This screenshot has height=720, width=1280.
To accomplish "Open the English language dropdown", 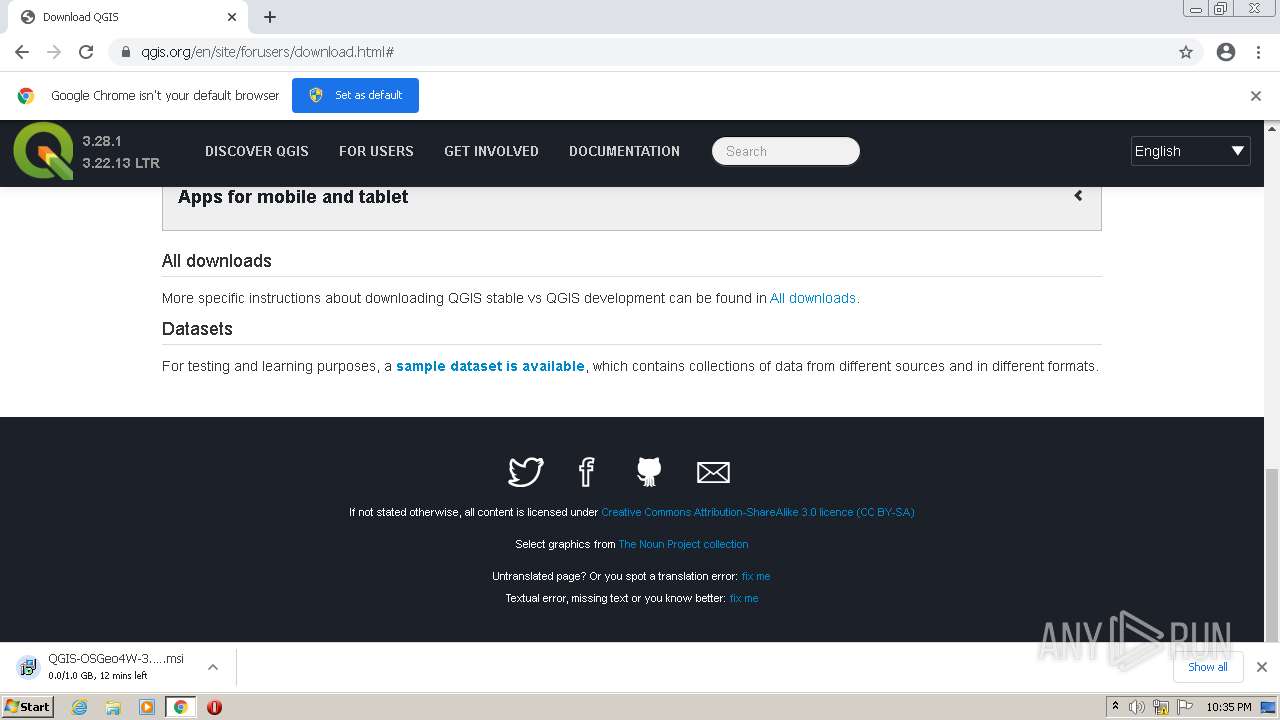I will click(x=1190, y=151).
